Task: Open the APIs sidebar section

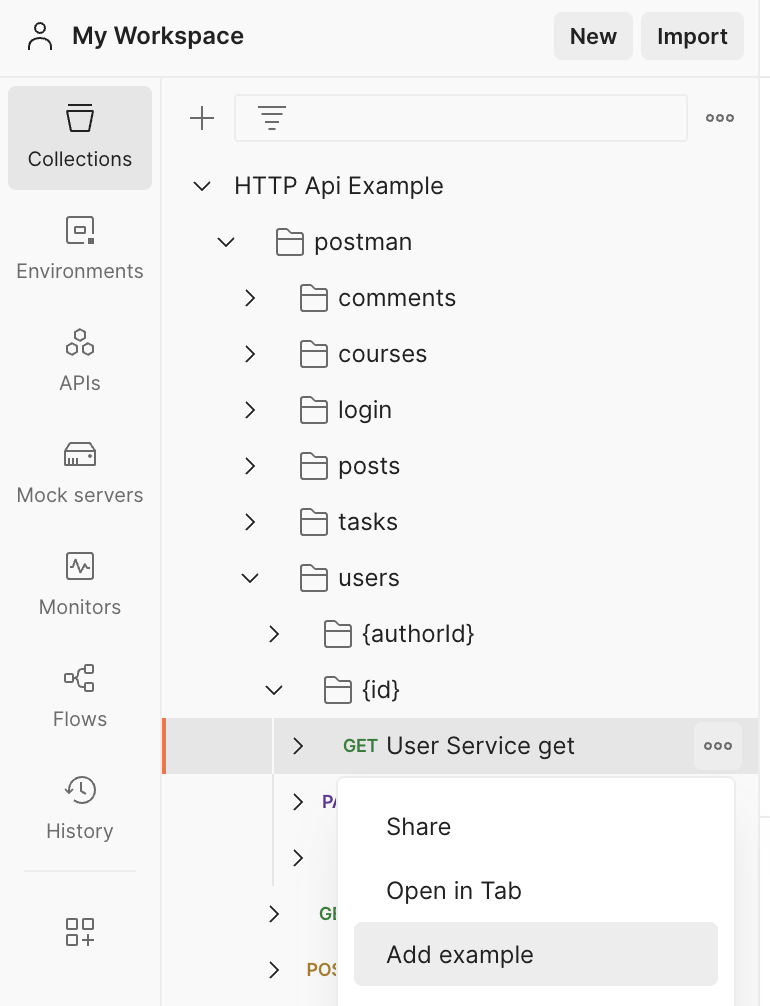Action: click(80, 360)
